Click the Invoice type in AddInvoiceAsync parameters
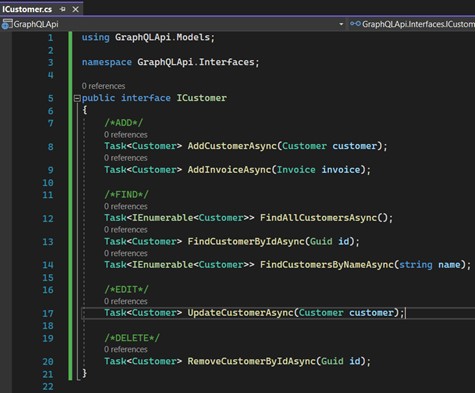Viewport: 475px width, 393px height. coord(296,170)
